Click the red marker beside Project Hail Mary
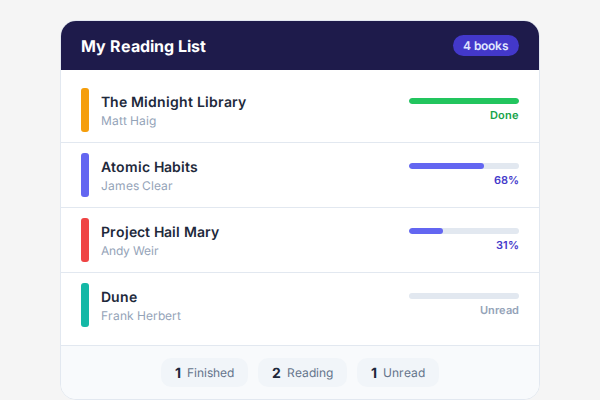This screenshot has width=600, height=400. coord(85,240)
